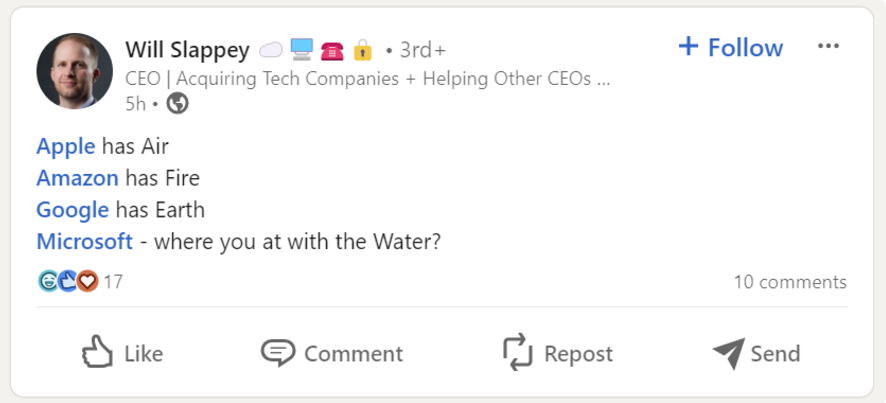This screenshot has width=886, height=403.
Task: Click the Comment speech bubble icon
Action: pos(278,352)
